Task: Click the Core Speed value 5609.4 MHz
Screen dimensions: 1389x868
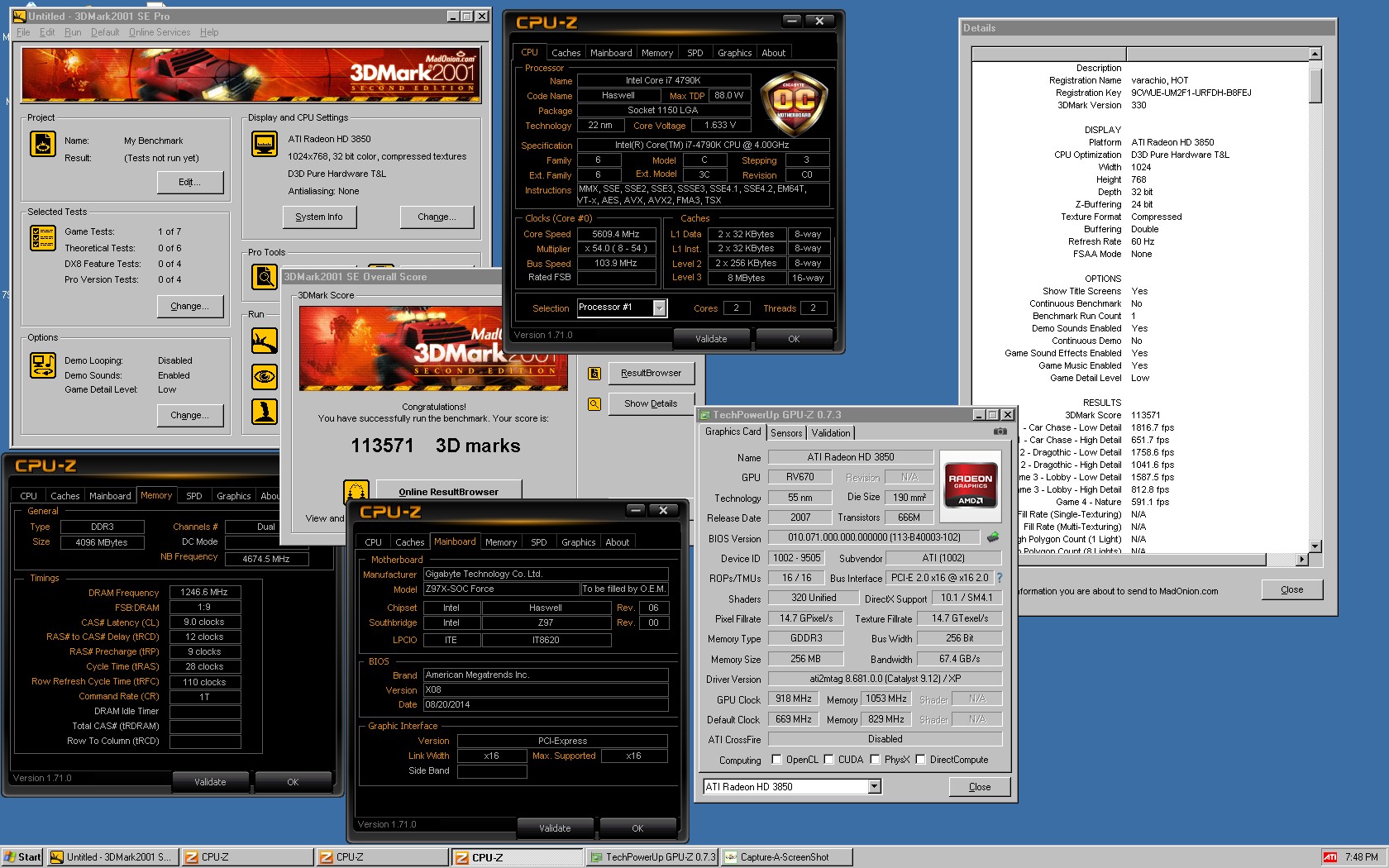Action: pos(616,235)
